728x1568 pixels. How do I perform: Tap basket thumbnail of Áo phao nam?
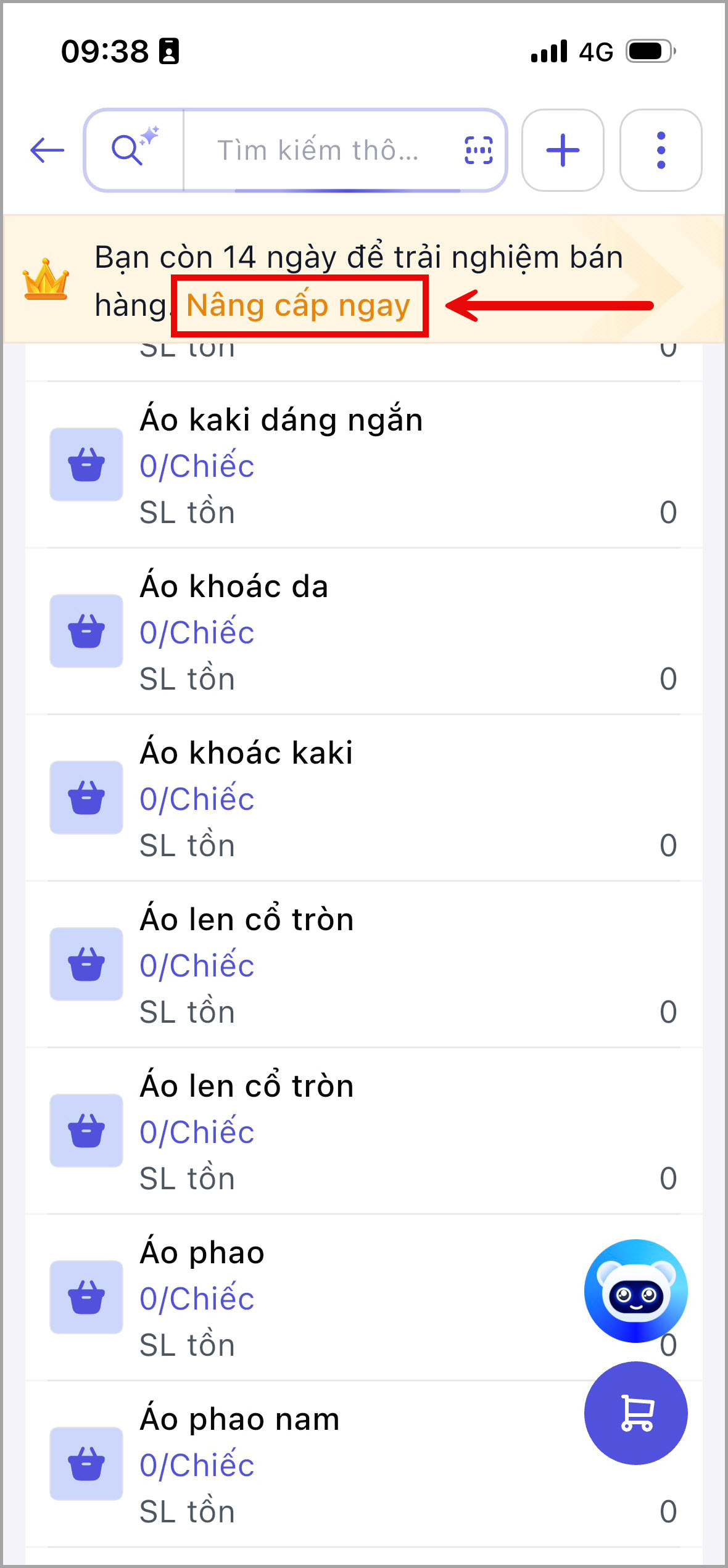pyautogui.click(x=86, y=1464)
